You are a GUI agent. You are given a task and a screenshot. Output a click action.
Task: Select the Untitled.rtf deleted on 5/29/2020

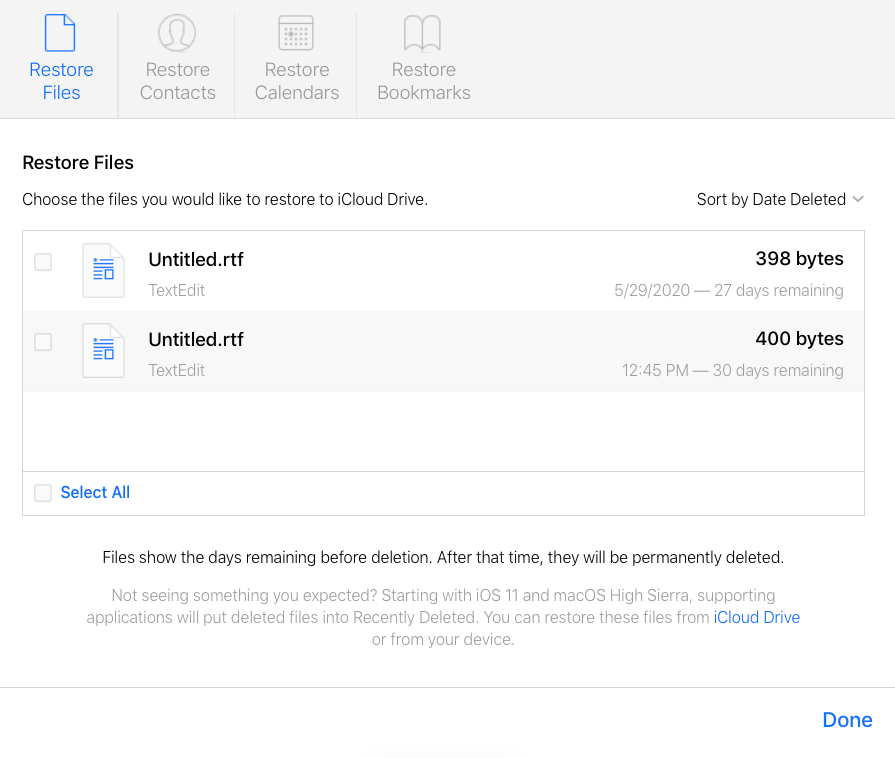[x=196, y=260]
